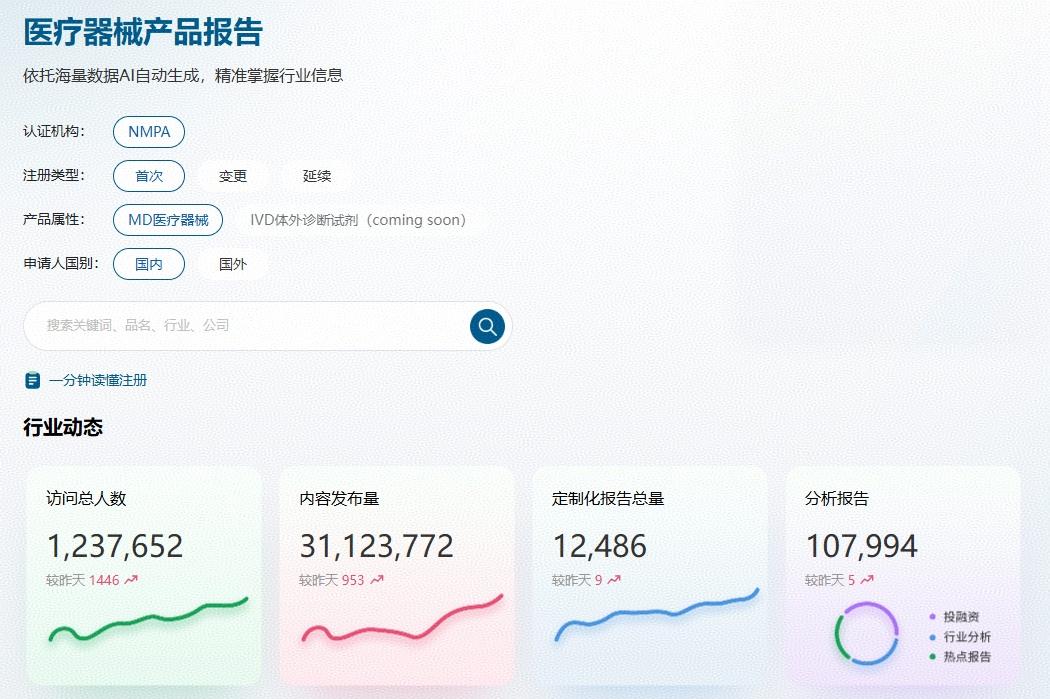Open the 一分钟读懂注册 guide link
Screen dimensions: 1050x699
click(98, 380)
